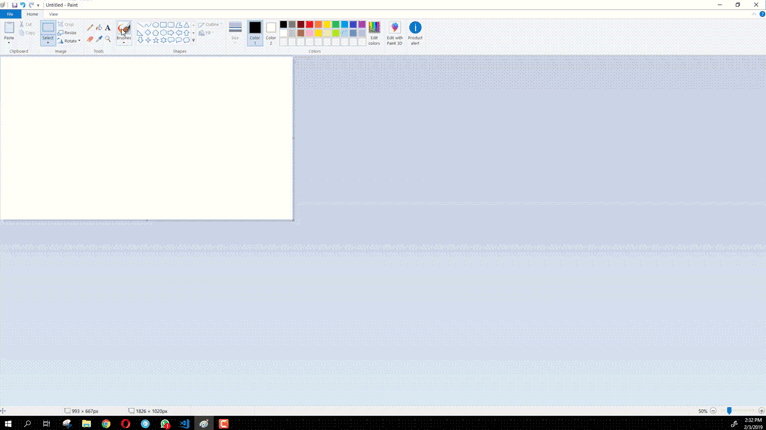Select the Color picker eyedropper tool
766x430 pixels.
pos(99,39)
